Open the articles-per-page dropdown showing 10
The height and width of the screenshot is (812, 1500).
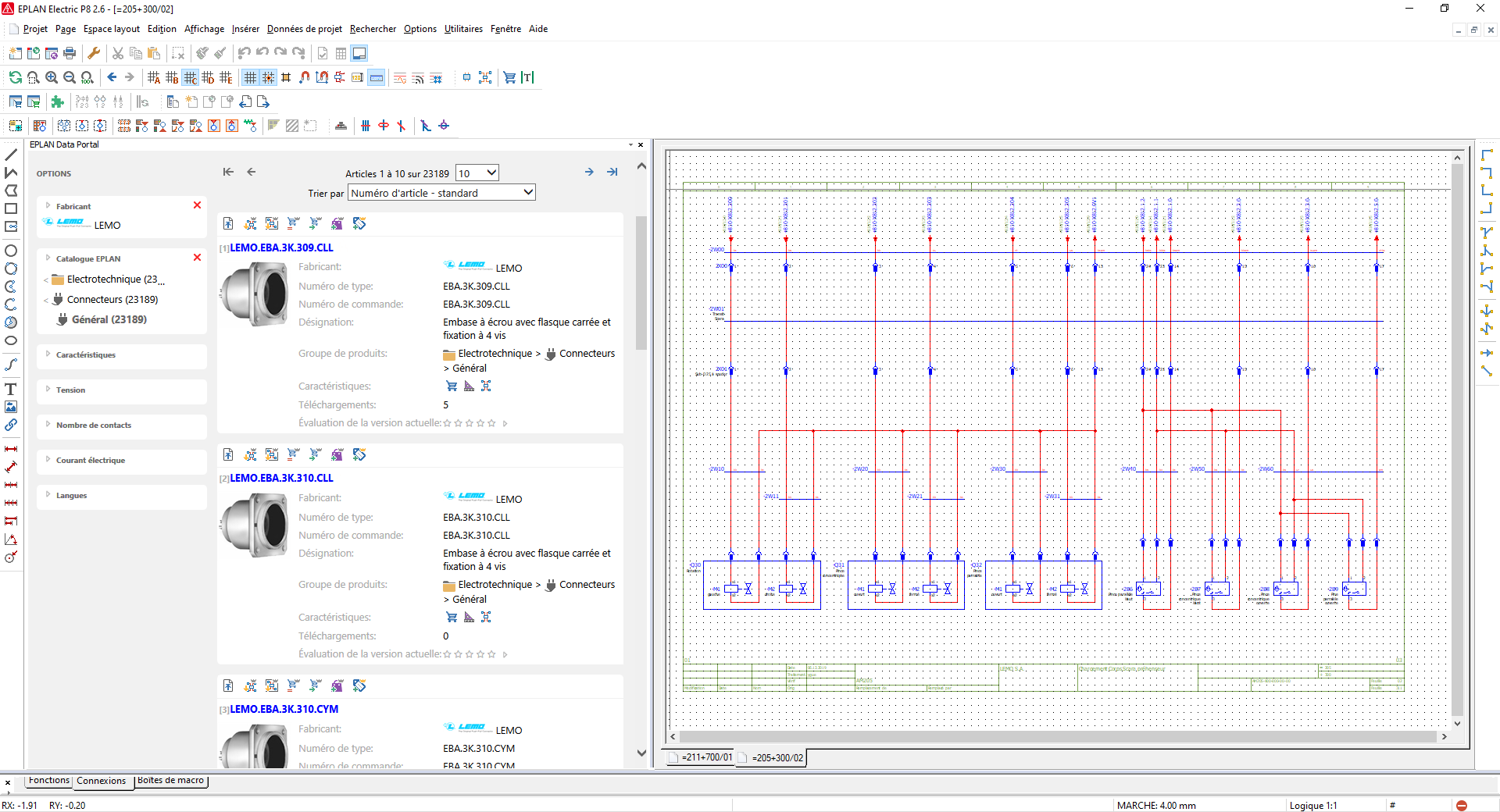click(x=477, y=173)
